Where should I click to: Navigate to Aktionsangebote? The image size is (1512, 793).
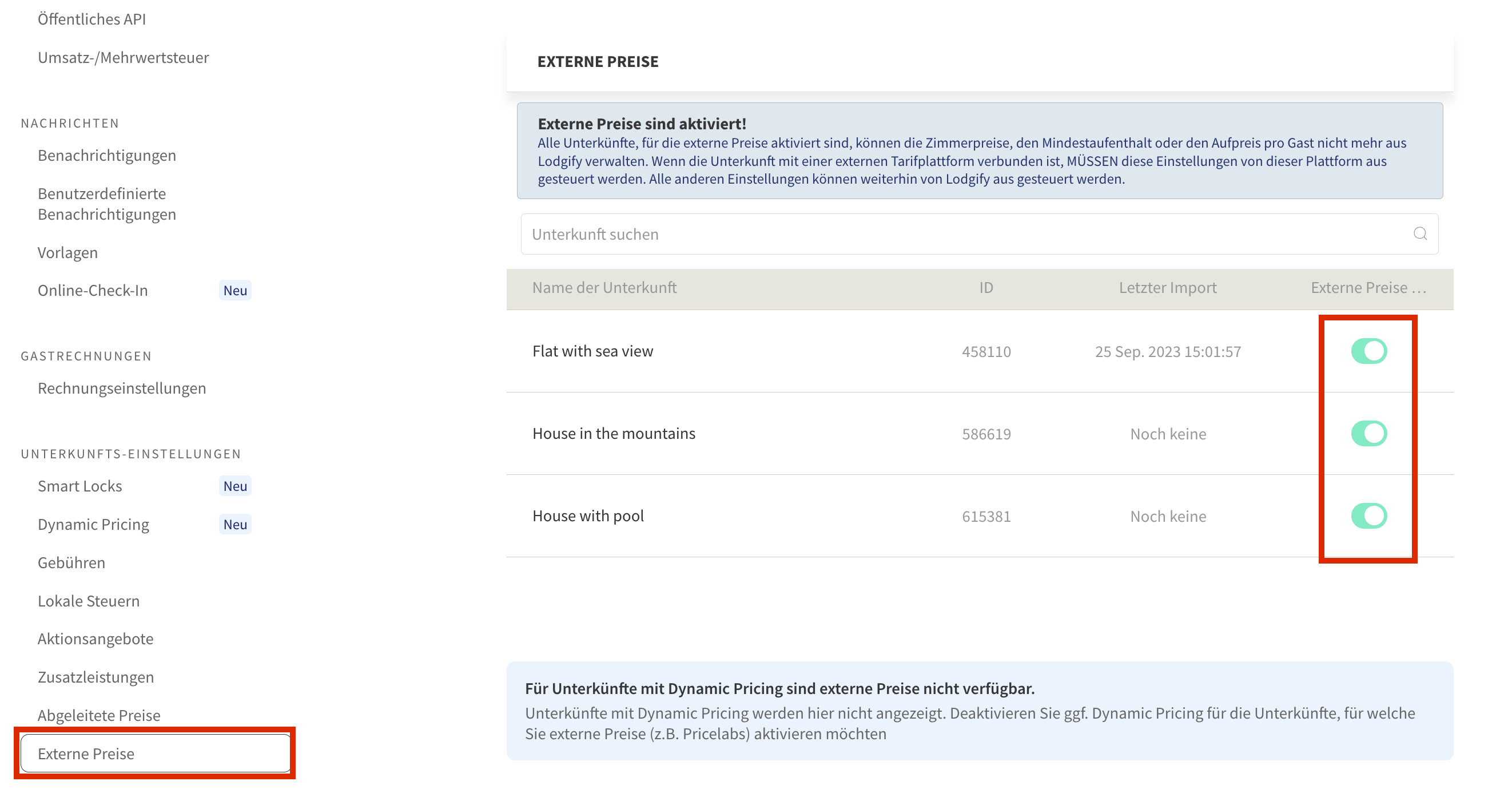click(x=96, y=639)
